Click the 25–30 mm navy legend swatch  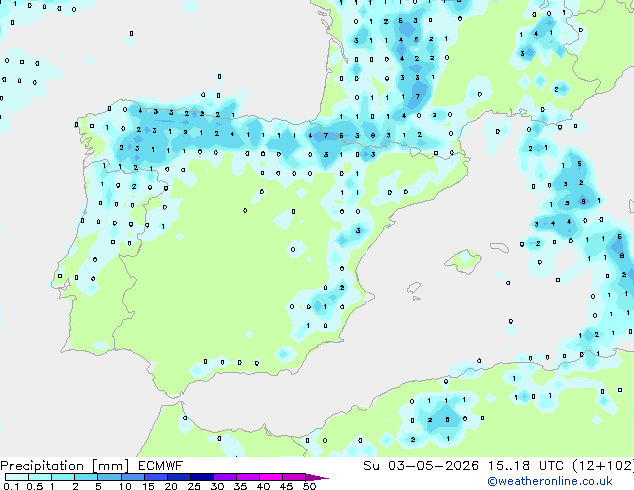[x=201, y=477]
